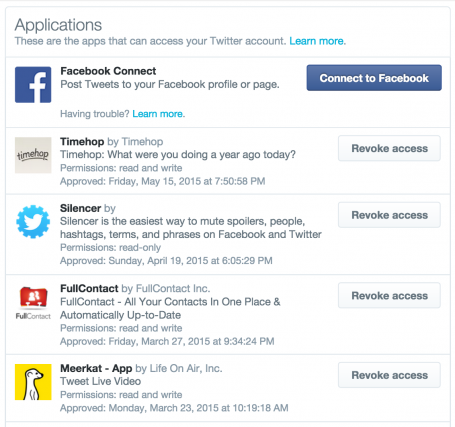This screenshot has height=427, width=455.
Task: Click the Applications heading
Action: pyautogui.click(x=58, y=25)
